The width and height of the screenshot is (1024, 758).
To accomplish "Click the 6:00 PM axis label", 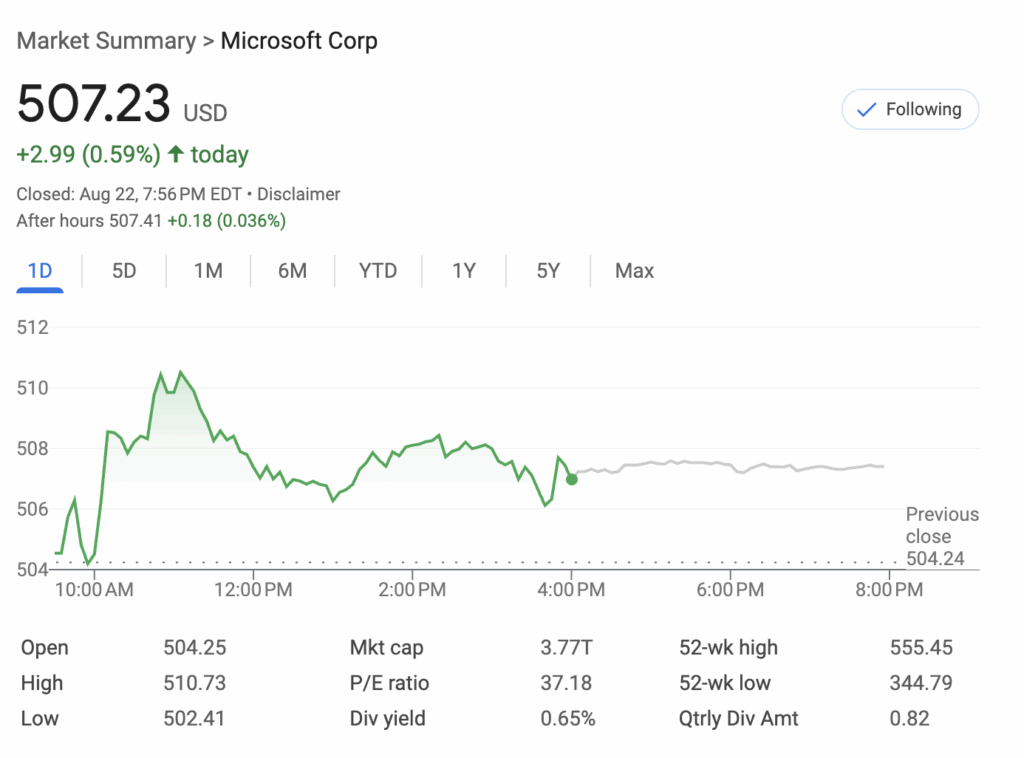I will point(730,590).
